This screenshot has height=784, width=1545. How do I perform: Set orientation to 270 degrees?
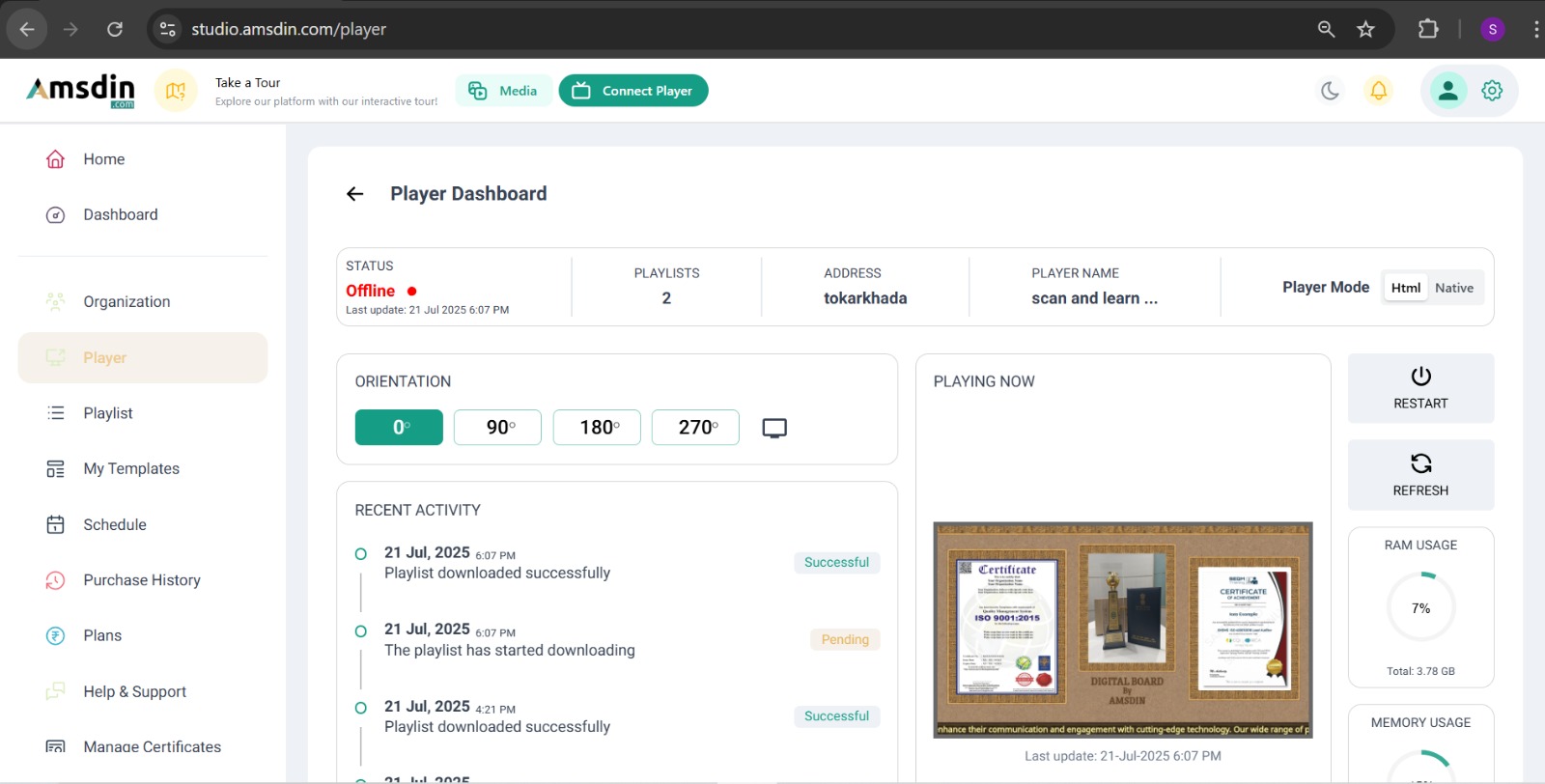pos(695,427)
